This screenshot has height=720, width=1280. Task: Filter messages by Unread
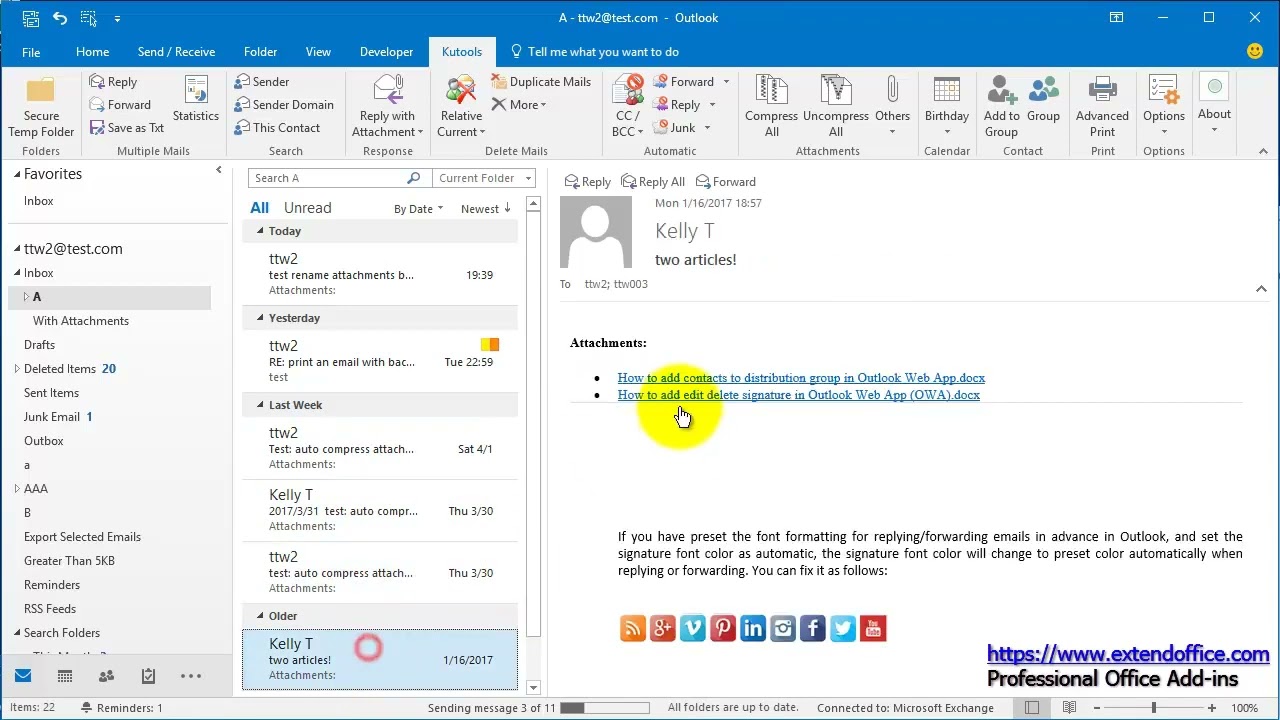click(x=307, y=208)
